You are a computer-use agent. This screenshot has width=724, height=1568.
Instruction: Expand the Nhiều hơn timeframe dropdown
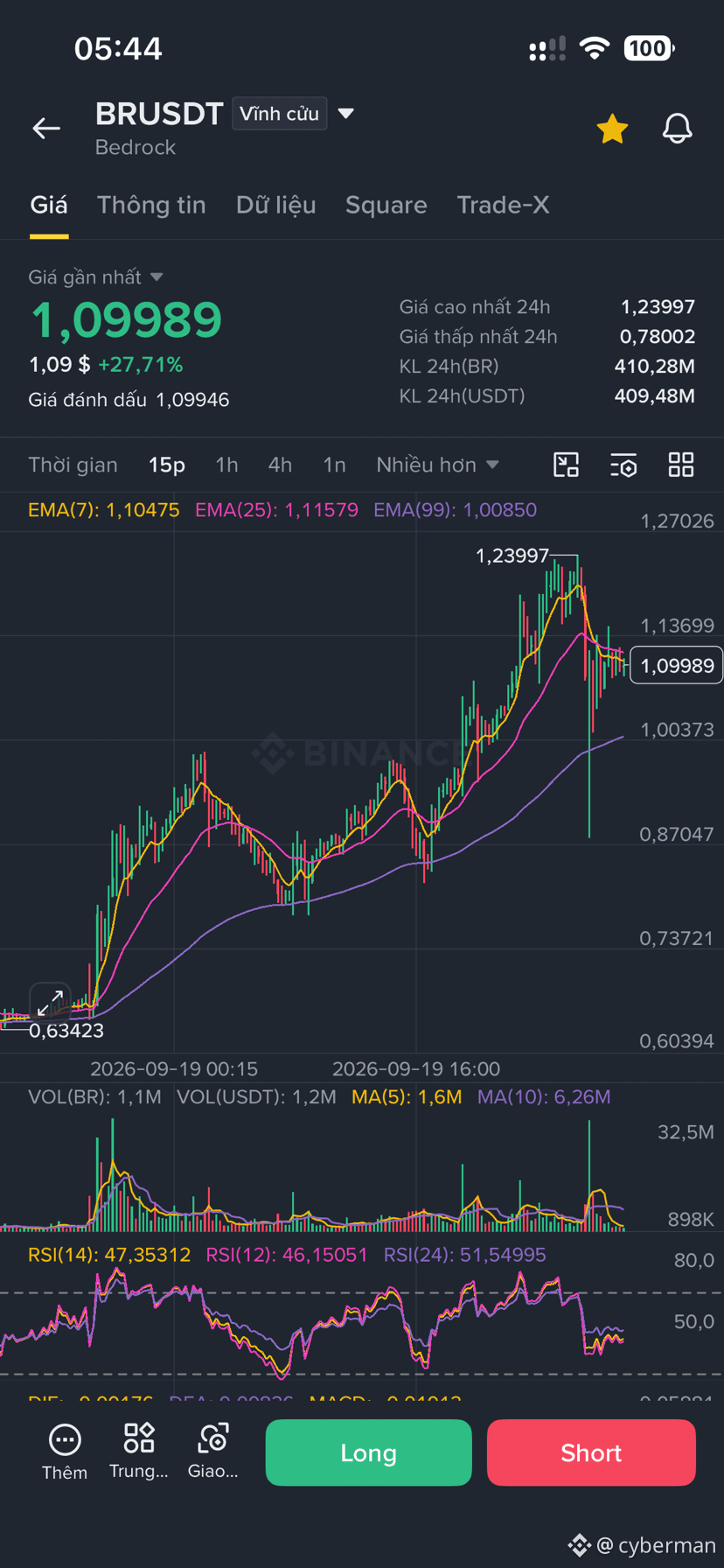[x=437, y=465]
